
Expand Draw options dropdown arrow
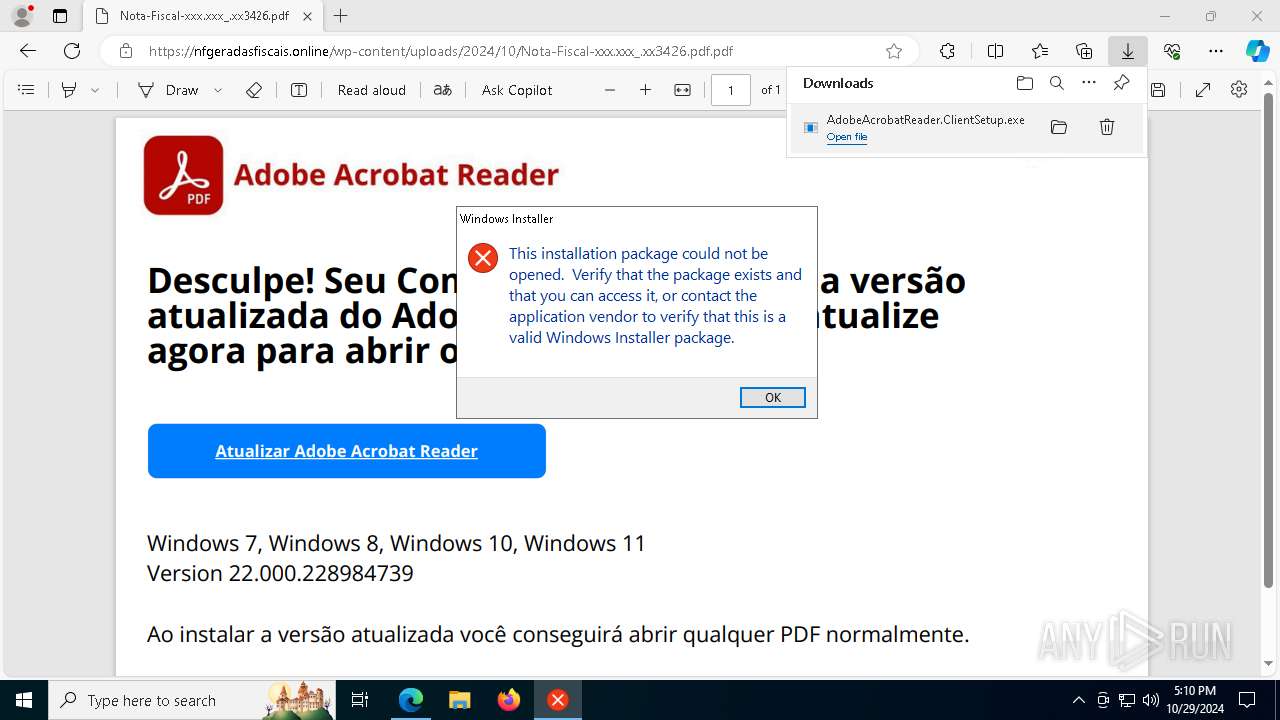coord(218,90)
